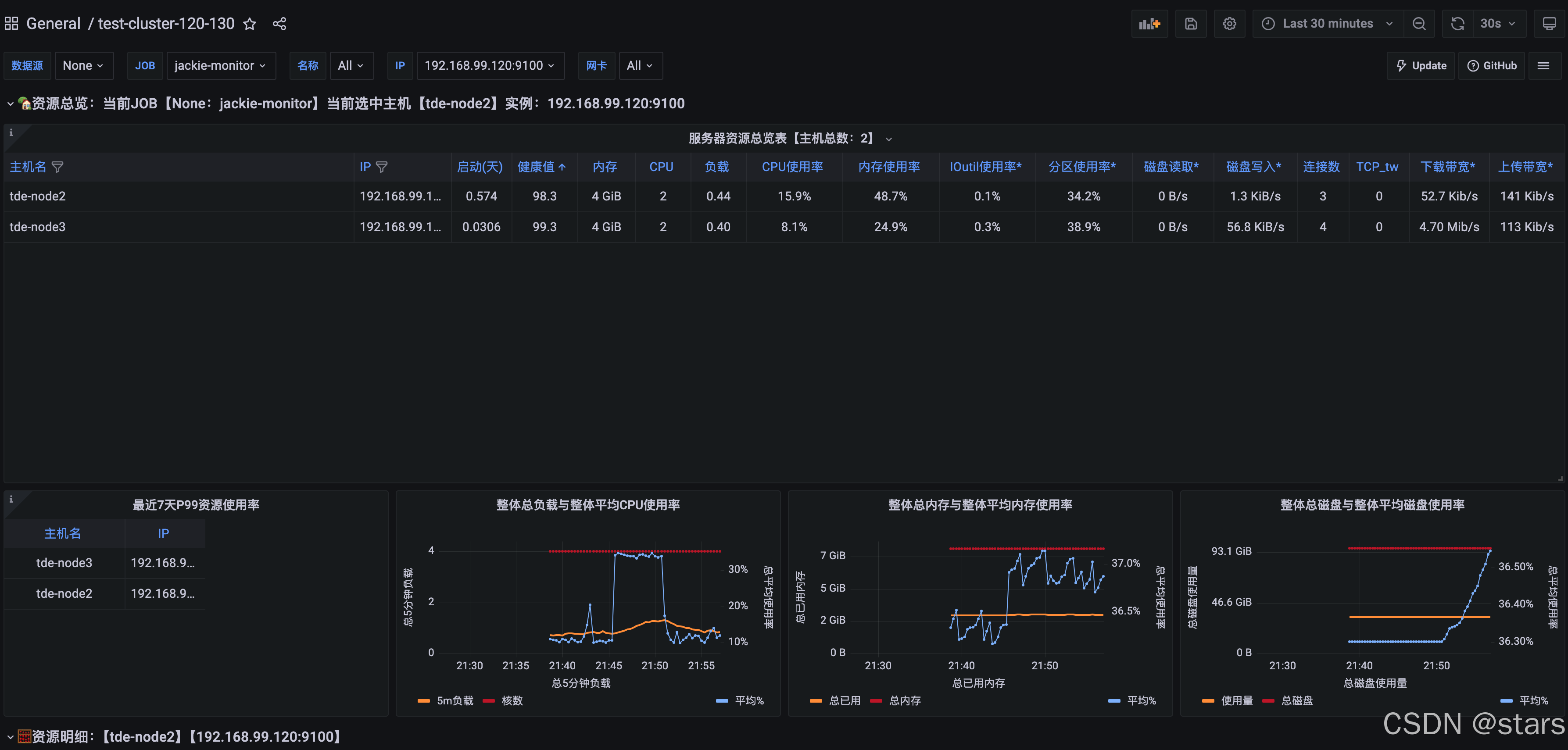Viewport: 1568px width, 750px height.
Task: Click the 4.70 Mib/s download cell
Action: (1449, 227)
